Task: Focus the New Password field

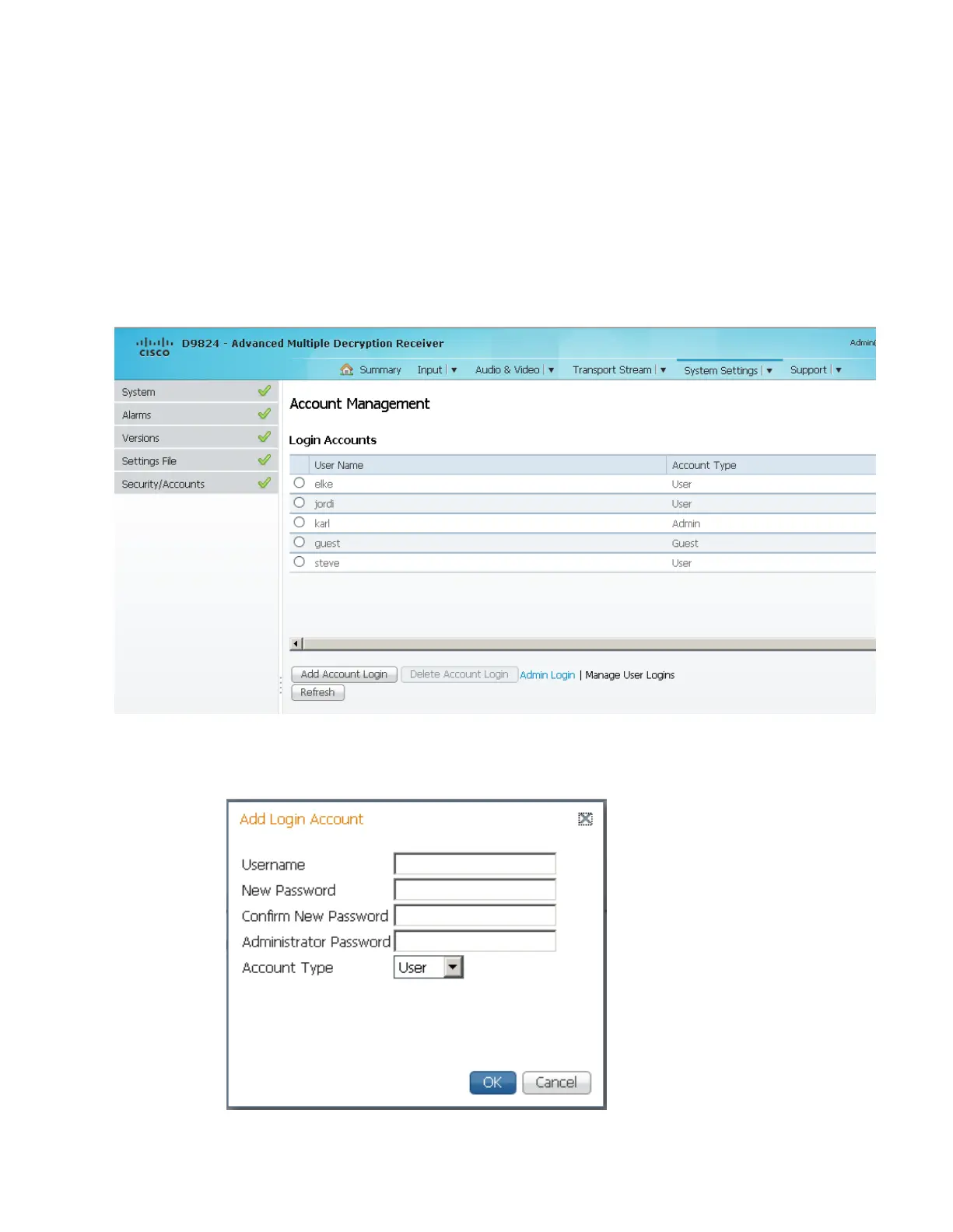Action: (475, 890)
